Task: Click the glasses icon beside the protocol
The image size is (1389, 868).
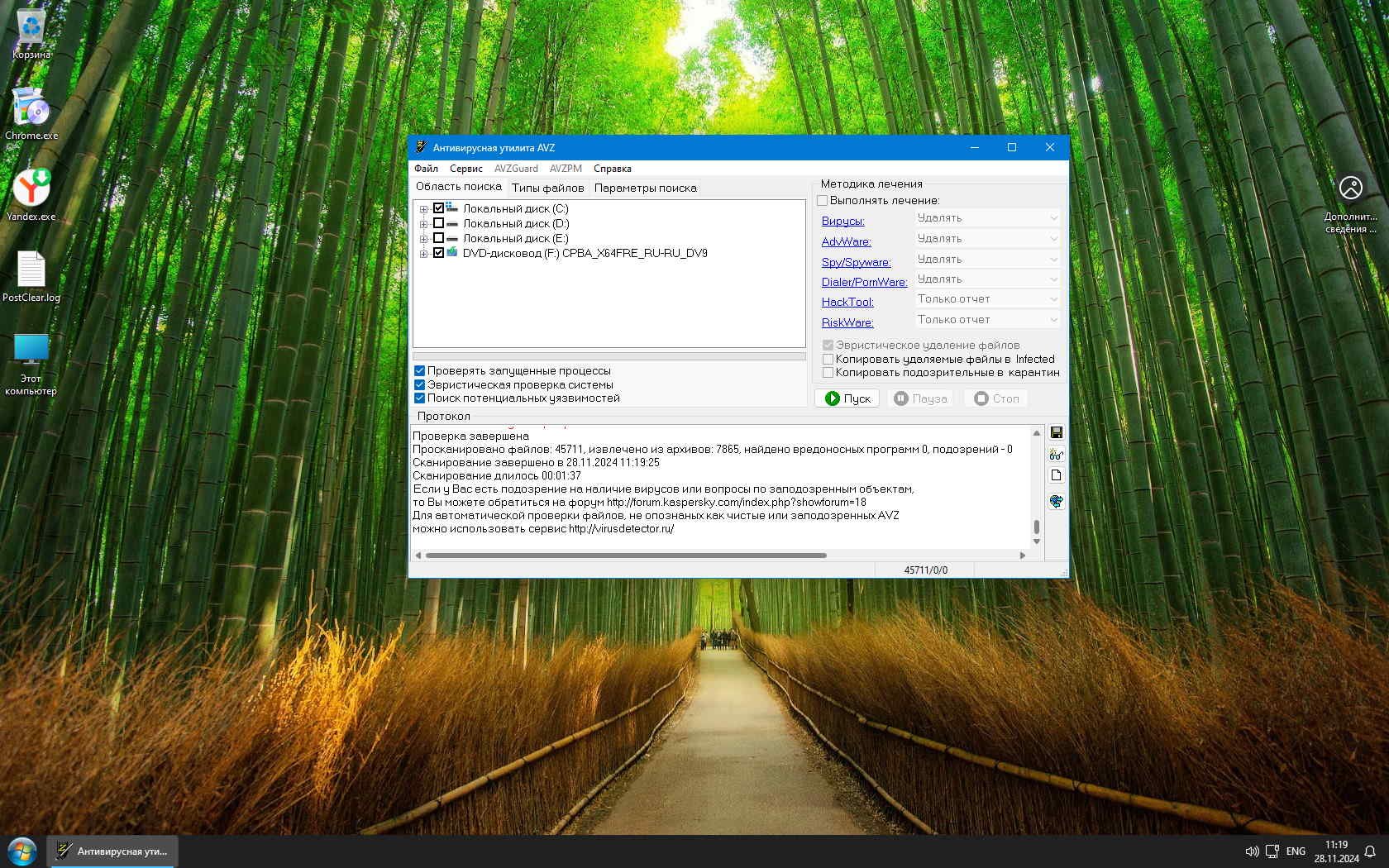Action: coord(1056,454)
